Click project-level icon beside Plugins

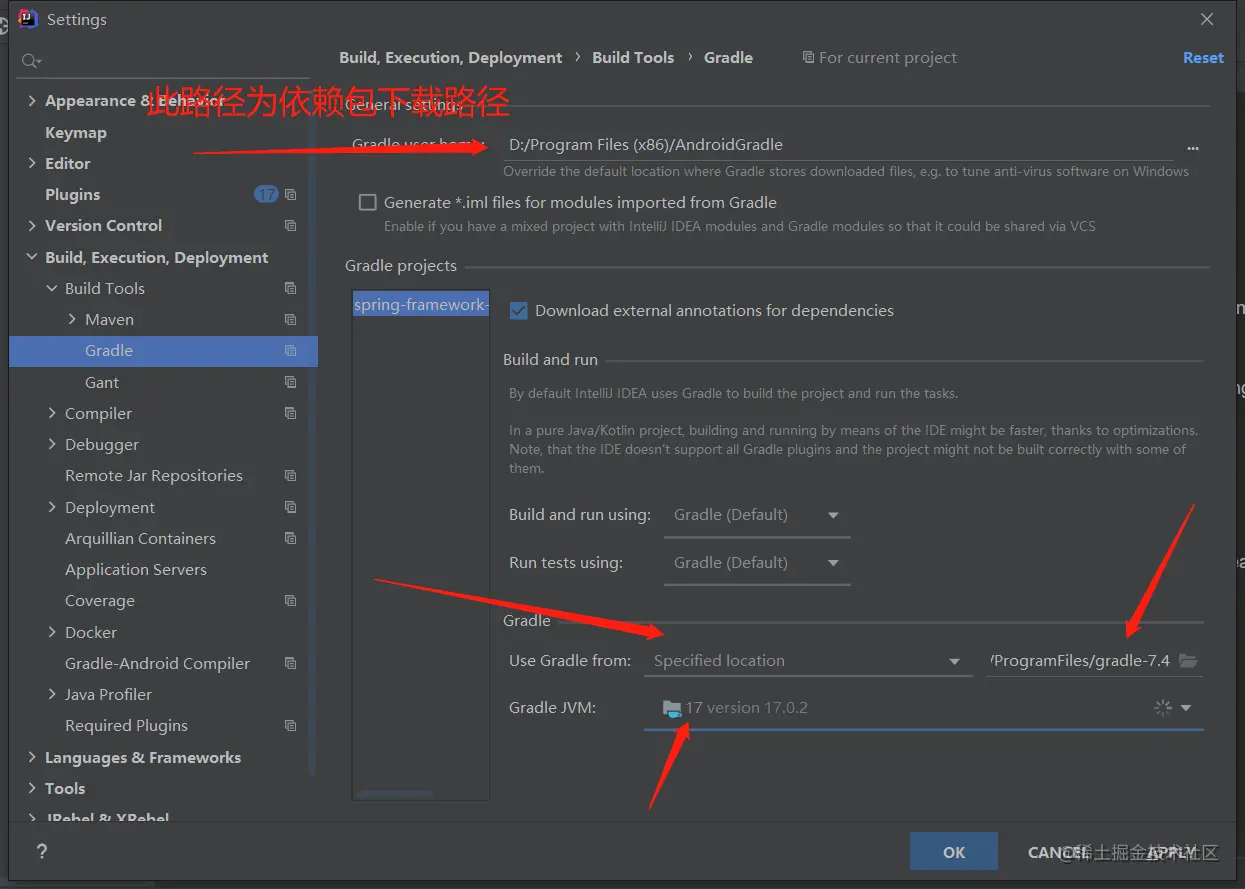click(x=291, y=194)
